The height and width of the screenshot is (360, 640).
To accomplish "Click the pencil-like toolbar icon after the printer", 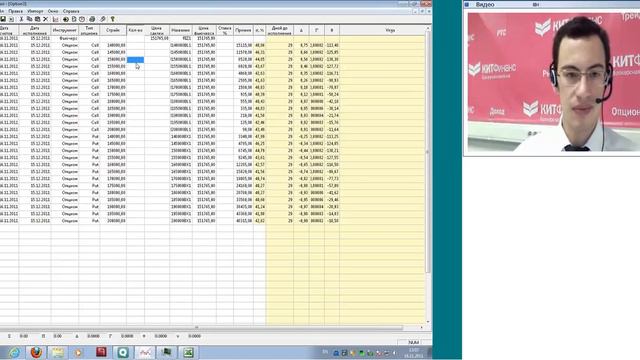I will (x=103, y=19).
